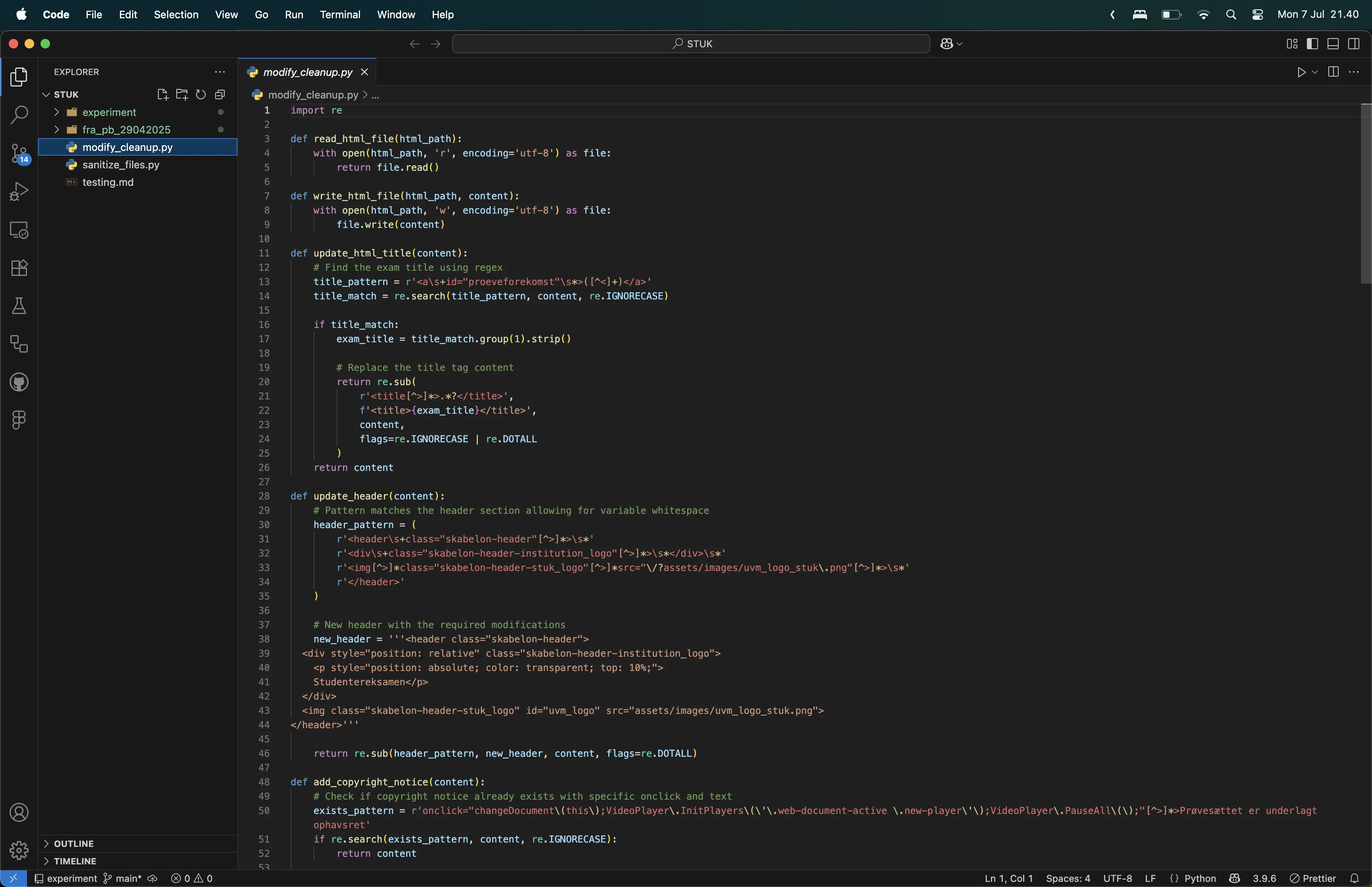Open the Selection menu
This screenshot has height=887, width=1372.
[176, 14]
